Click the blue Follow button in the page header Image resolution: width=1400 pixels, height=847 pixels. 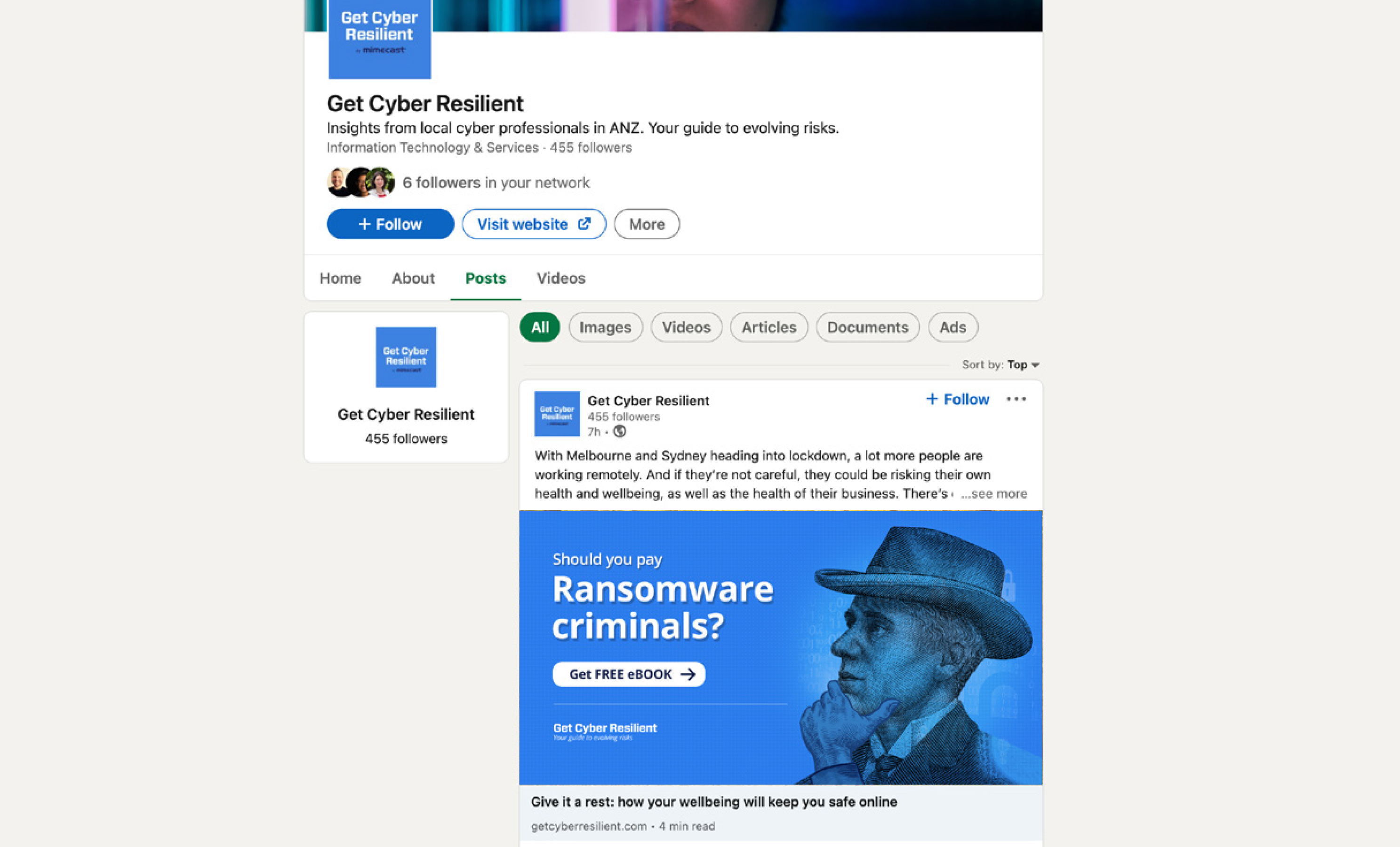[390, 224]
